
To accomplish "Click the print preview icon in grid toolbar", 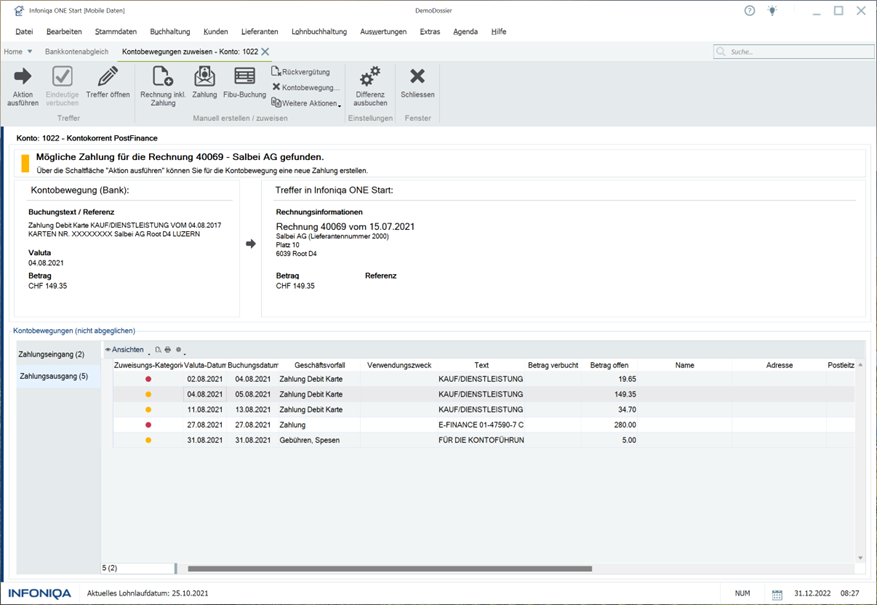I will (x=158, y=349).
